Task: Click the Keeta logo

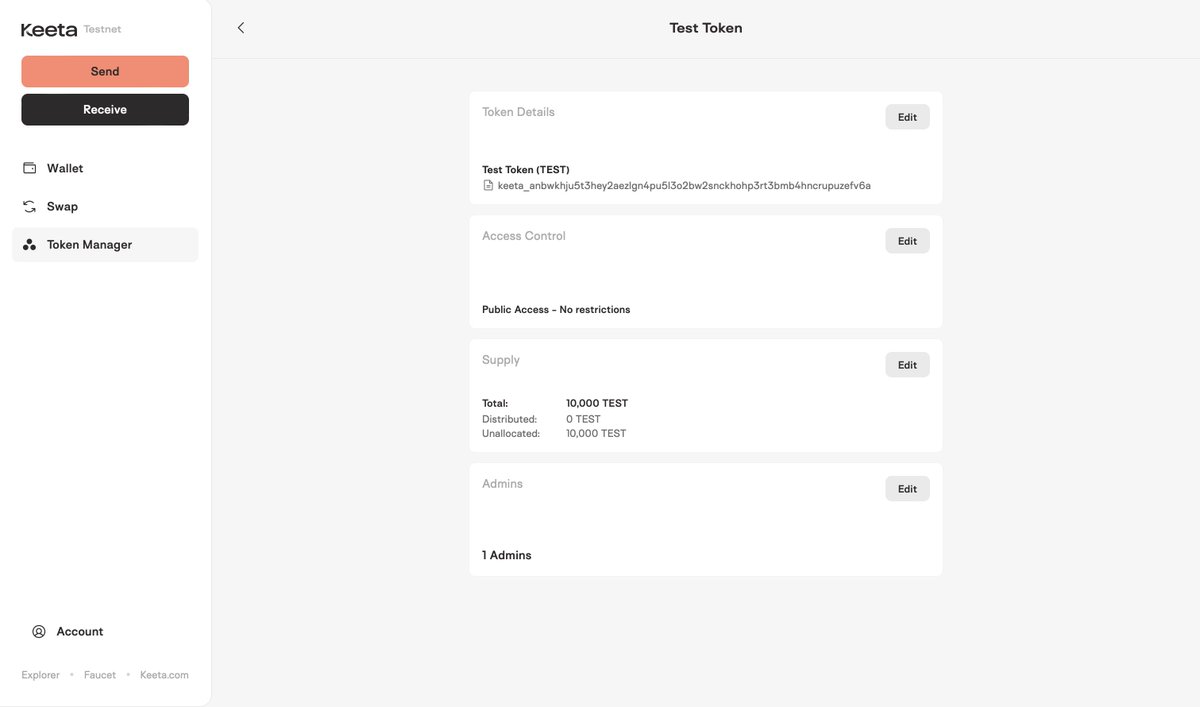Action: tap(49, 30)
